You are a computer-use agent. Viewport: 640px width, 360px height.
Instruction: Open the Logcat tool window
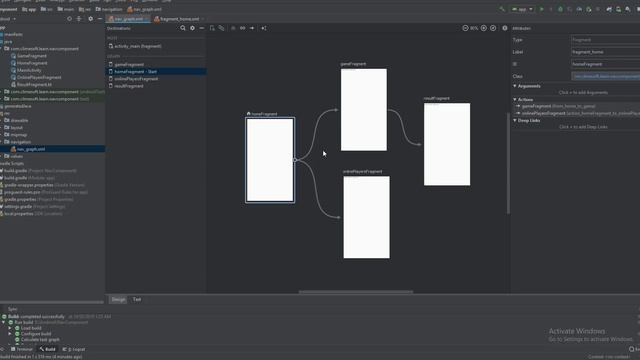coord(74,349)
